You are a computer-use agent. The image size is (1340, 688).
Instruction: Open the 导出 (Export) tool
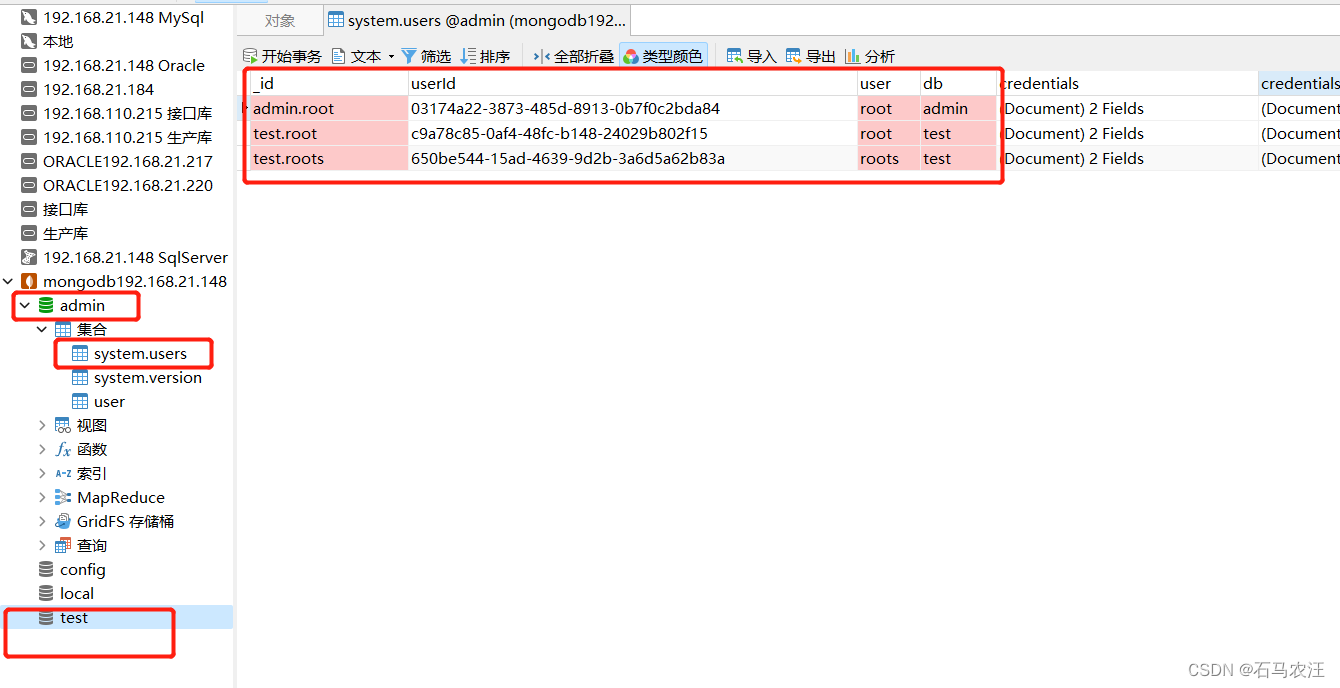(x=810, y=56)
